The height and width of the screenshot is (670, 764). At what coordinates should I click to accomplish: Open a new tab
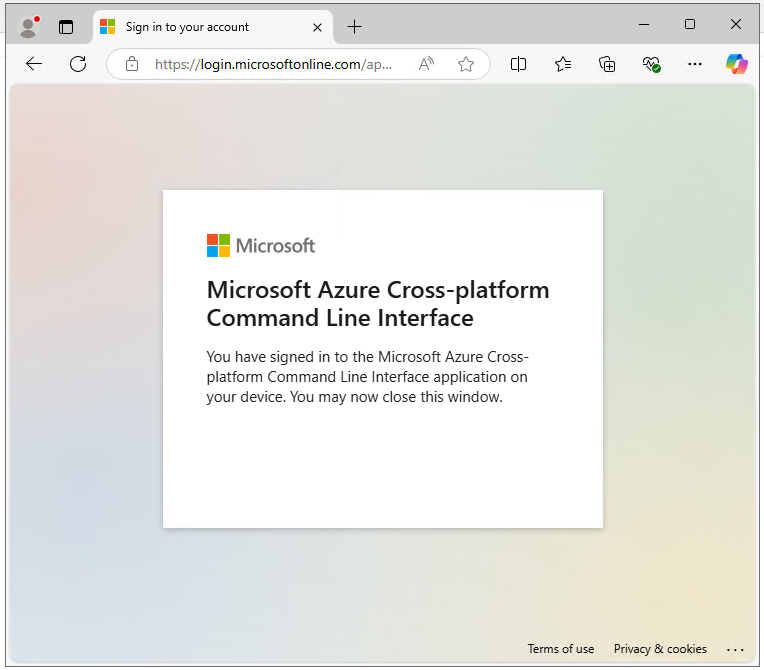pyautogui.click(x=354, y=27)
